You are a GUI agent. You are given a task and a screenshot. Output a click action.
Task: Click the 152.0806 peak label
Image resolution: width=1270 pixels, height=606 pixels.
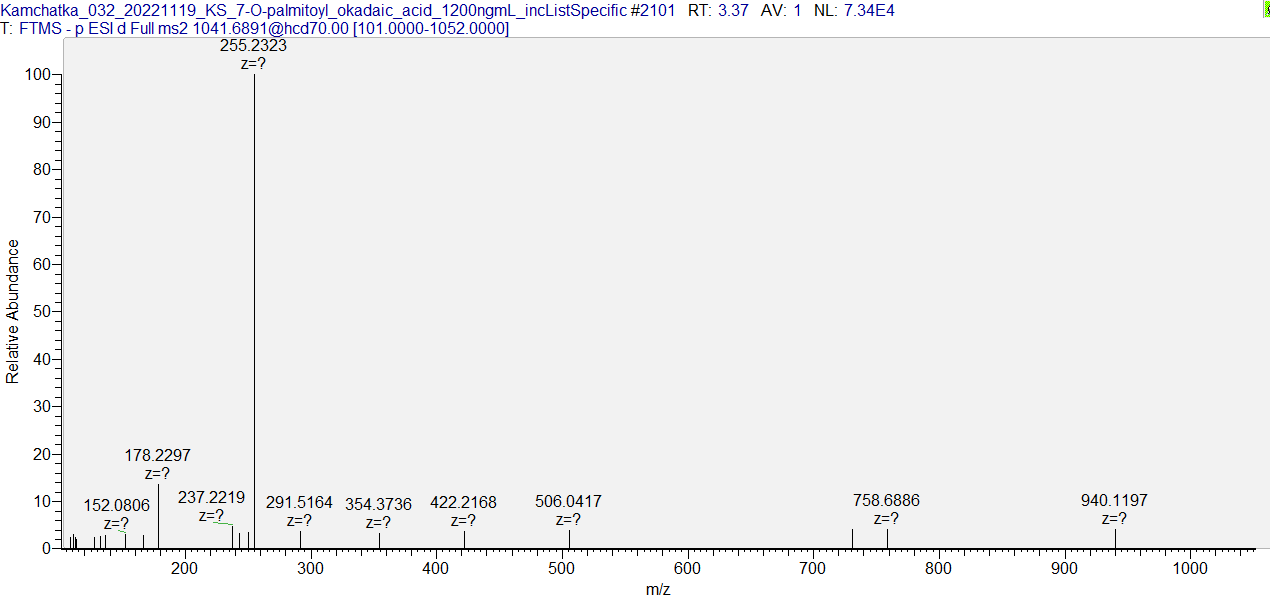[116, 506]
